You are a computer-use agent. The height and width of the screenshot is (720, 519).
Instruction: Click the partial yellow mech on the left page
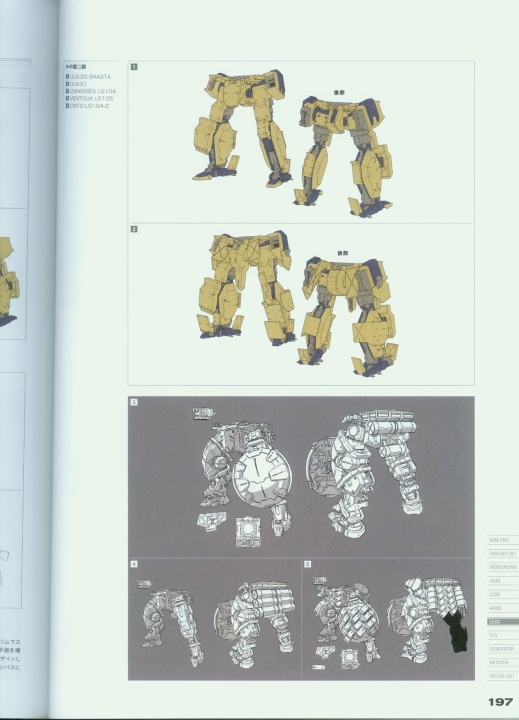click(9, 281)
